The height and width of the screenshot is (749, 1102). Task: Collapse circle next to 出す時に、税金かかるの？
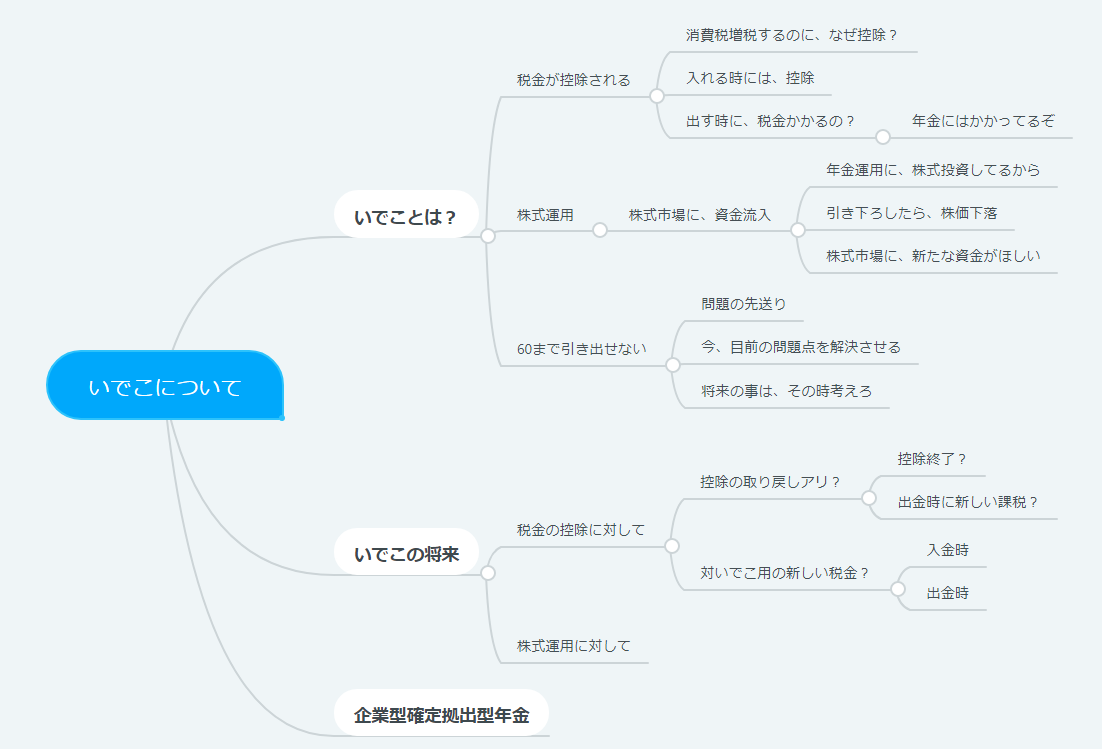point(883,137)
